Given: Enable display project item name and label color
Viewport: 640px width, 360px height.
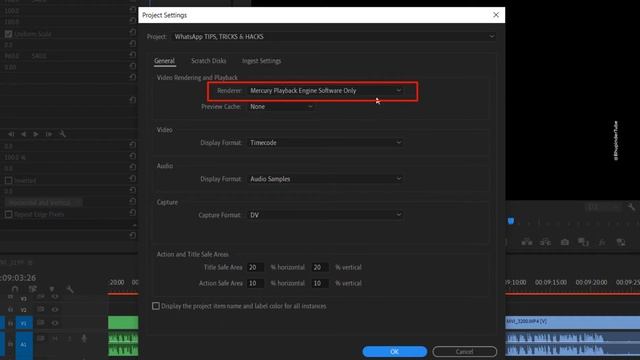Looking at the screenshot, I should pyautogui.click(x=156, y=306).
